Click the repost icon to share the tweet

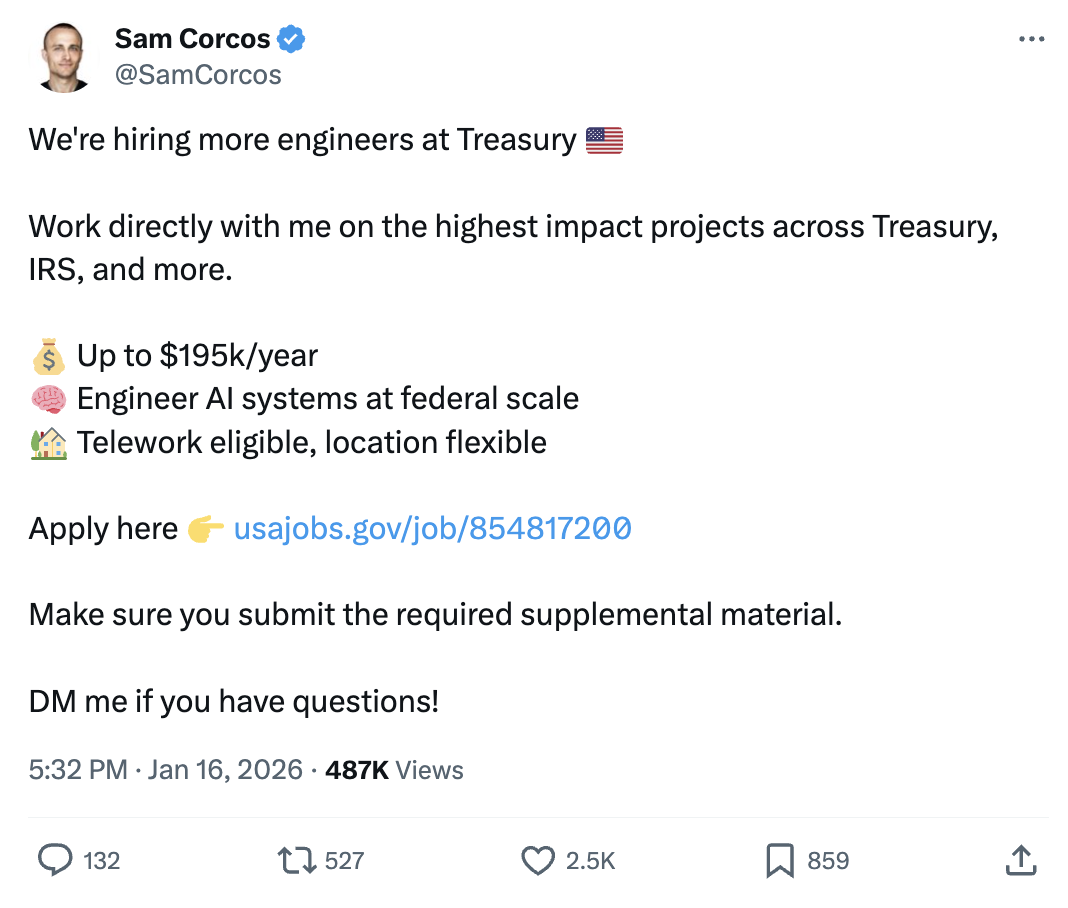click(x=300, y=860)
